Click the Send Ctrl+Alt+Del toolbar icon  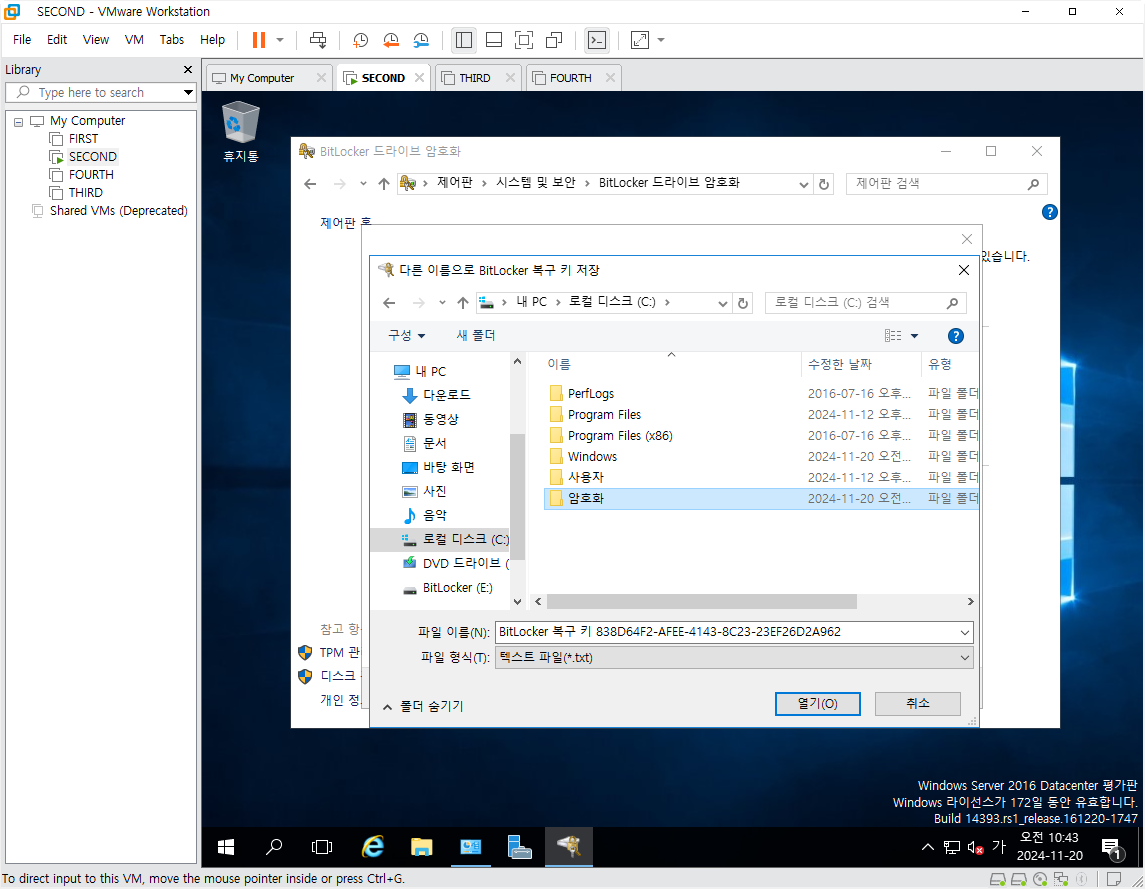[318, 40]
